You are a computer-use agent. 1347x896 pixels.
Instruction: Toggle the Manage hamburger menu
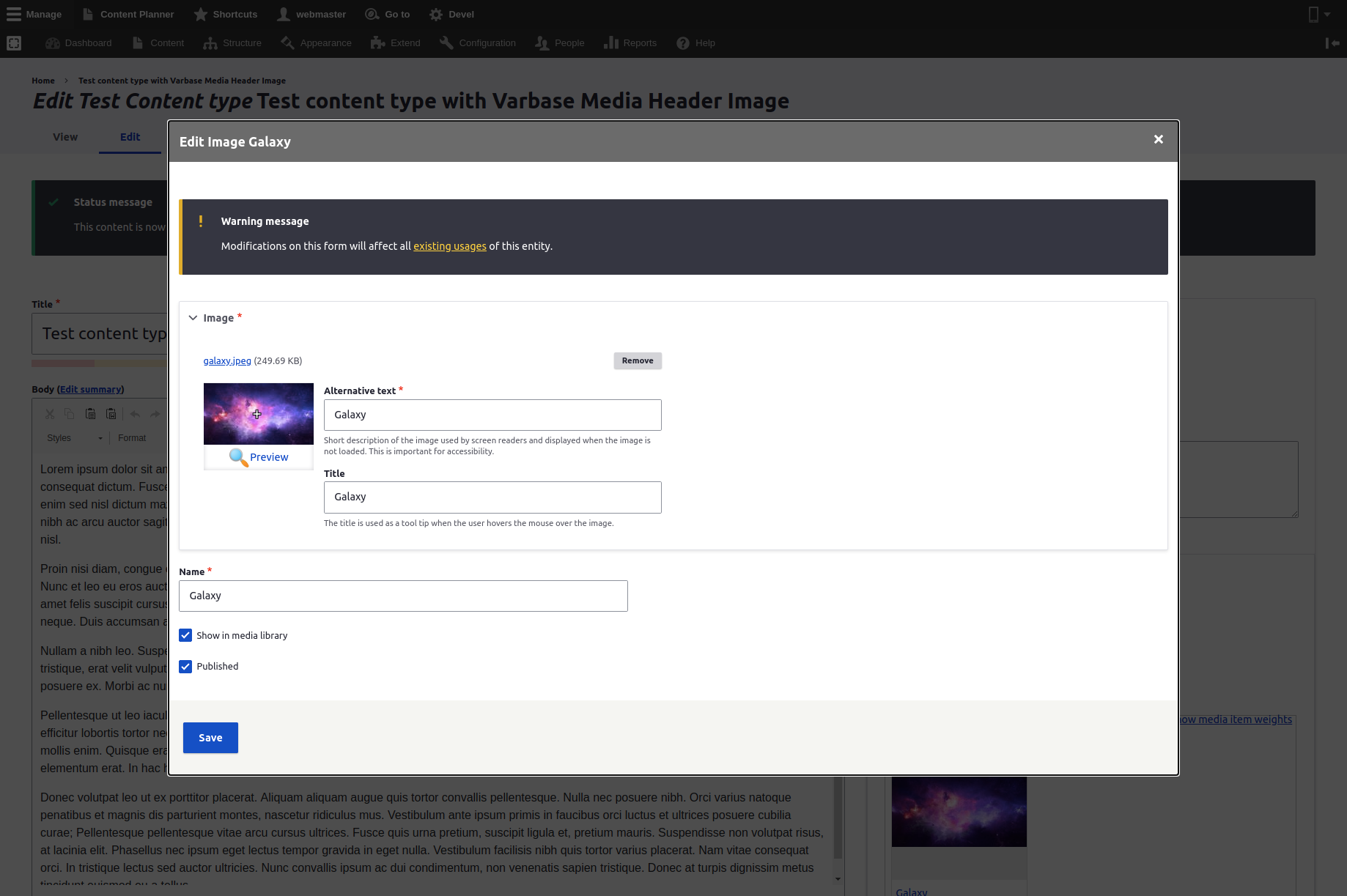13,13
